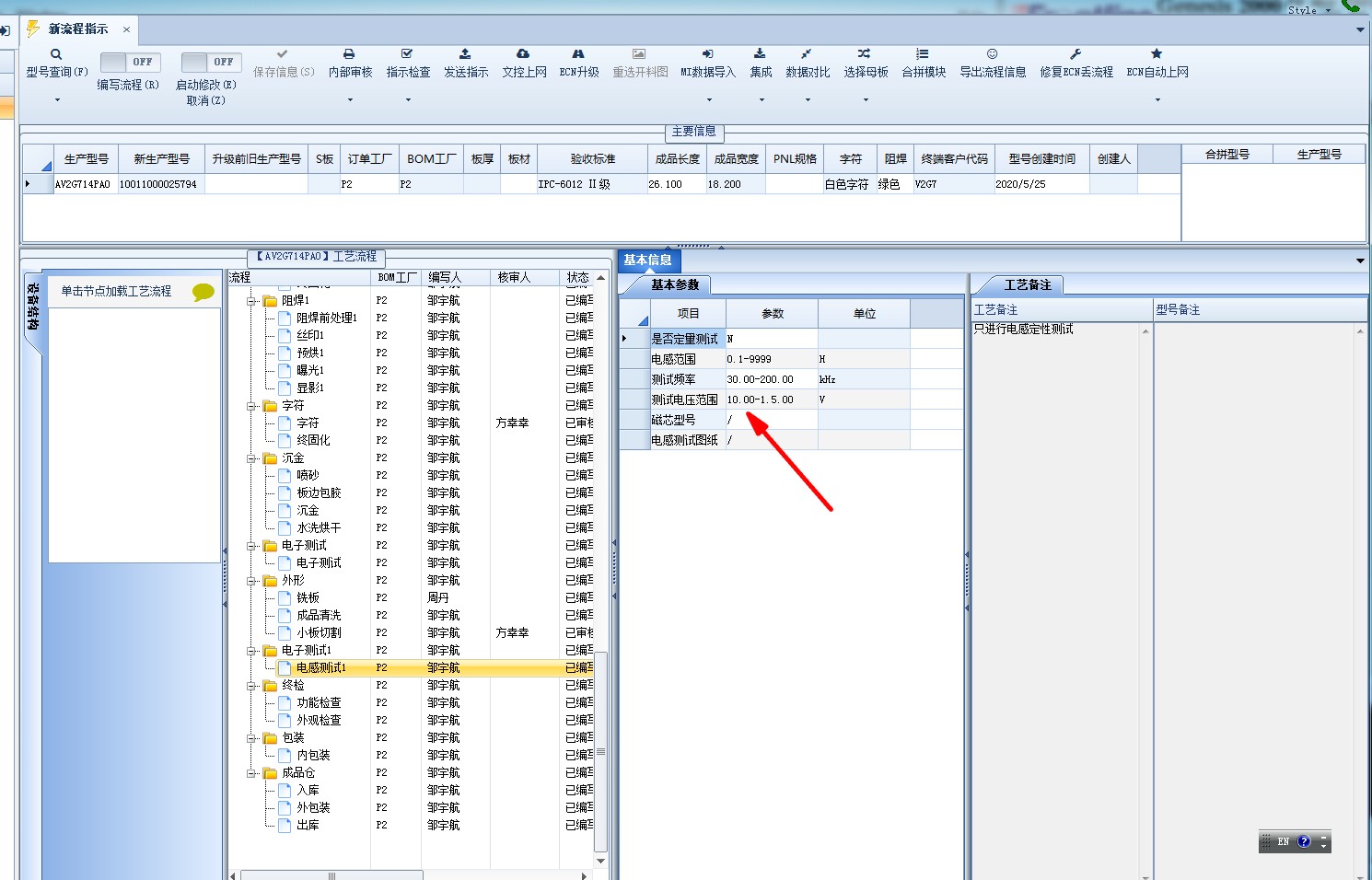Image resolution: width=1372 pixels, height=880 pixels.
Task: Click the EN input language indicator
Action: [1284, 841]
